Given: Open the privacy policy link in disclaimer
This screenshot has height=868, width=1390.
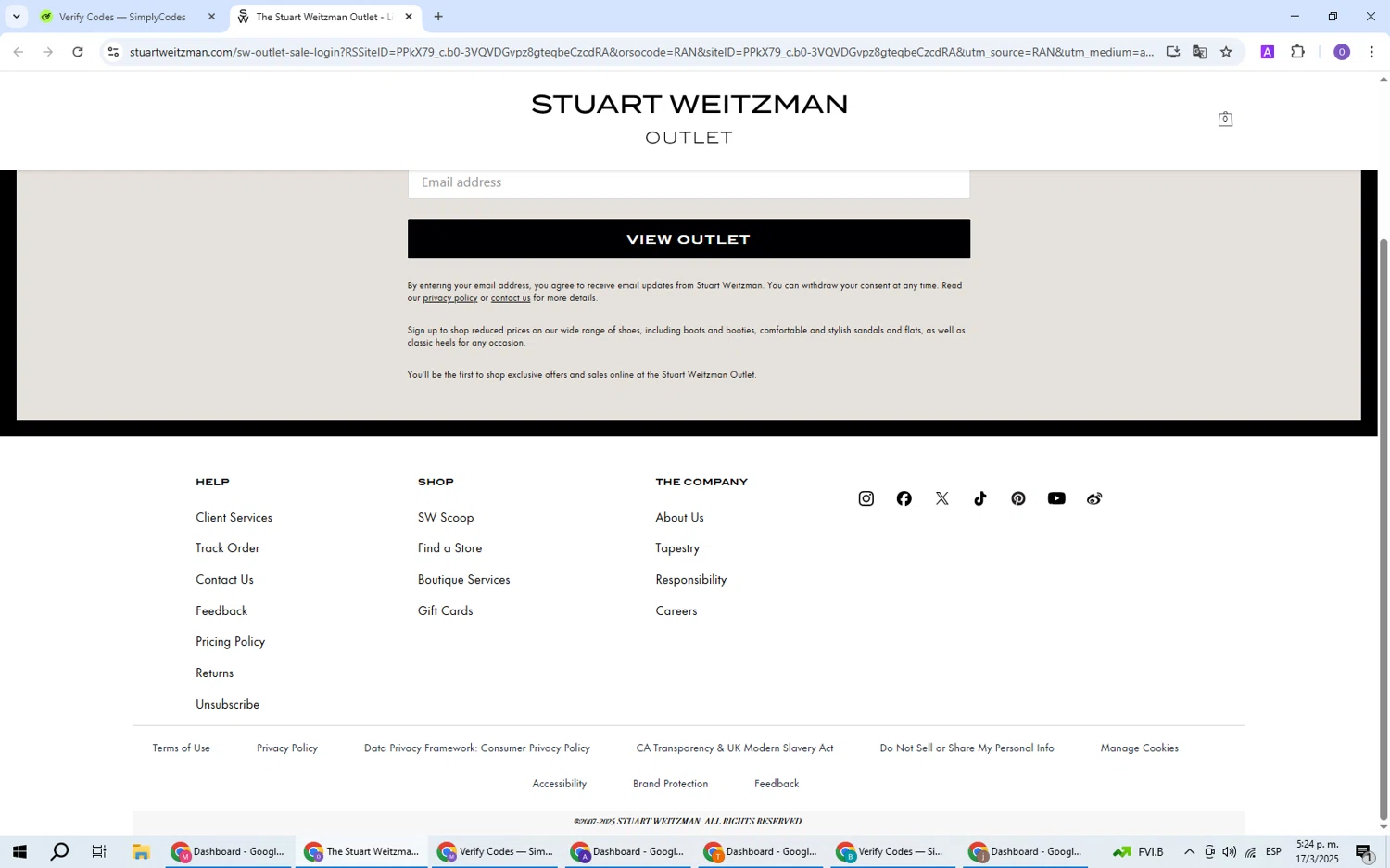Looking at the screenshot, I should pos(449,298).
